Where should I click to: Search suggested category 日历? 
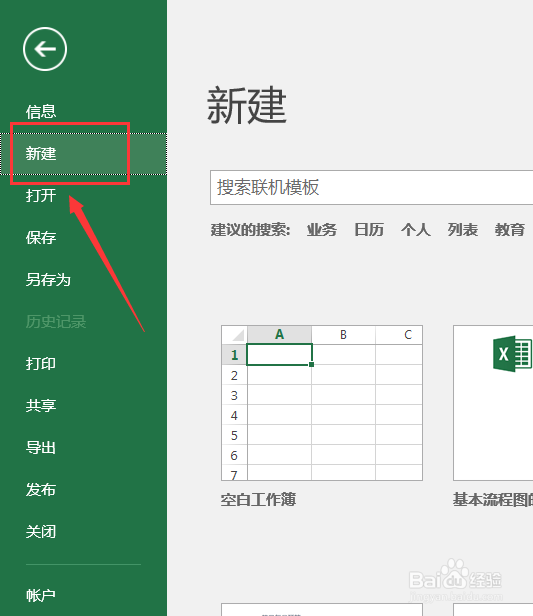click(369, 230)
